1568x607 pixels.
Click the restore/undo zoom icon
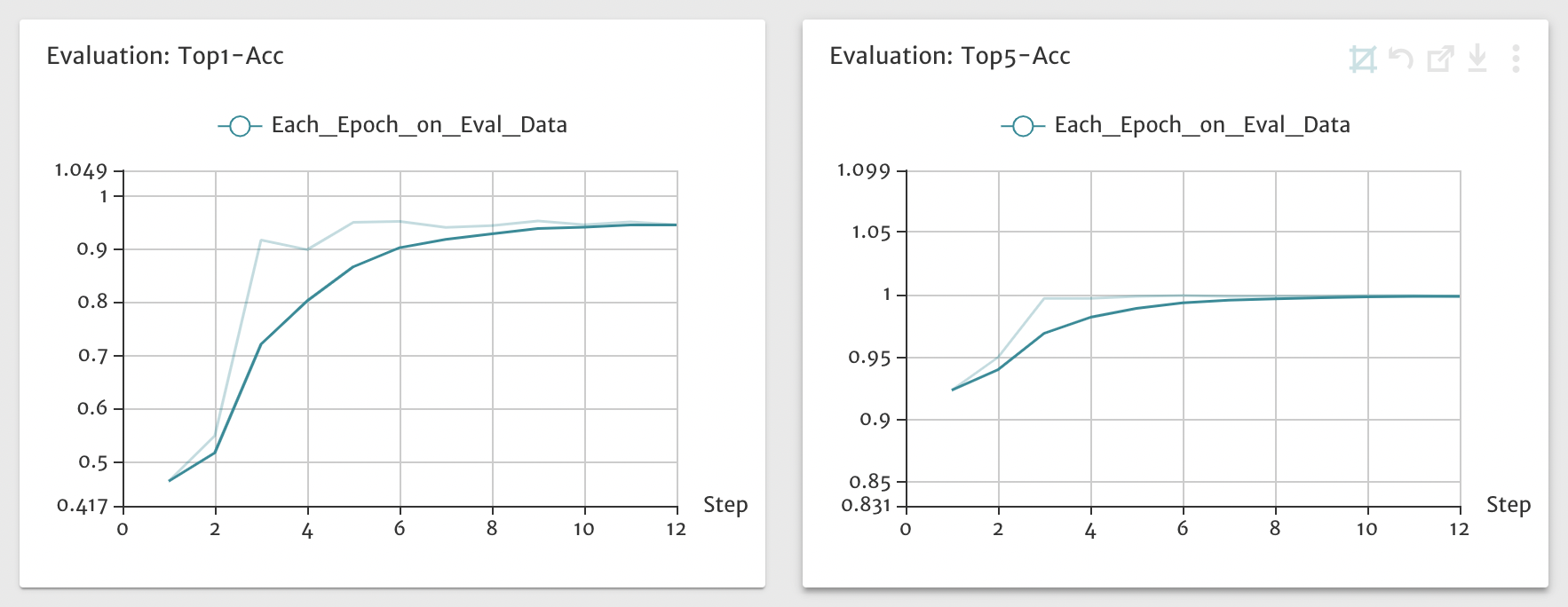tap(1401, 59)
